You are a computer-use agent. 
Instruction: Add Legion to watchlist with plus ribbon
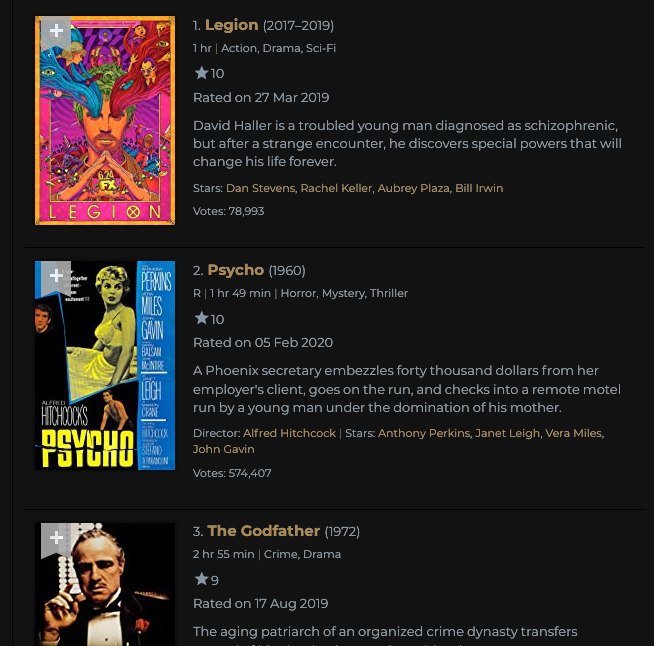tap(56, 32)
